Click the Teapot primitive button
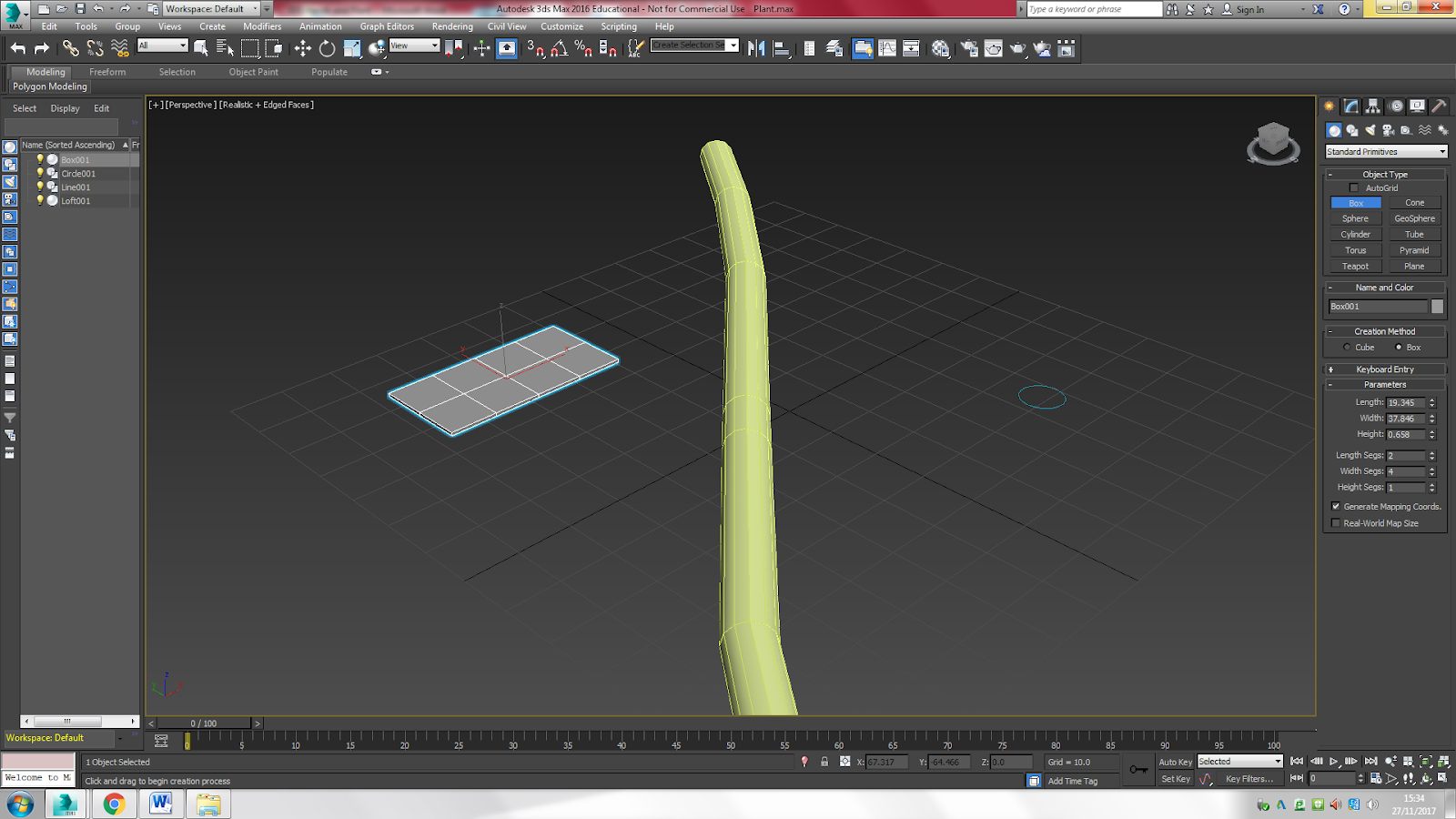 click(x=1355, y=267)
